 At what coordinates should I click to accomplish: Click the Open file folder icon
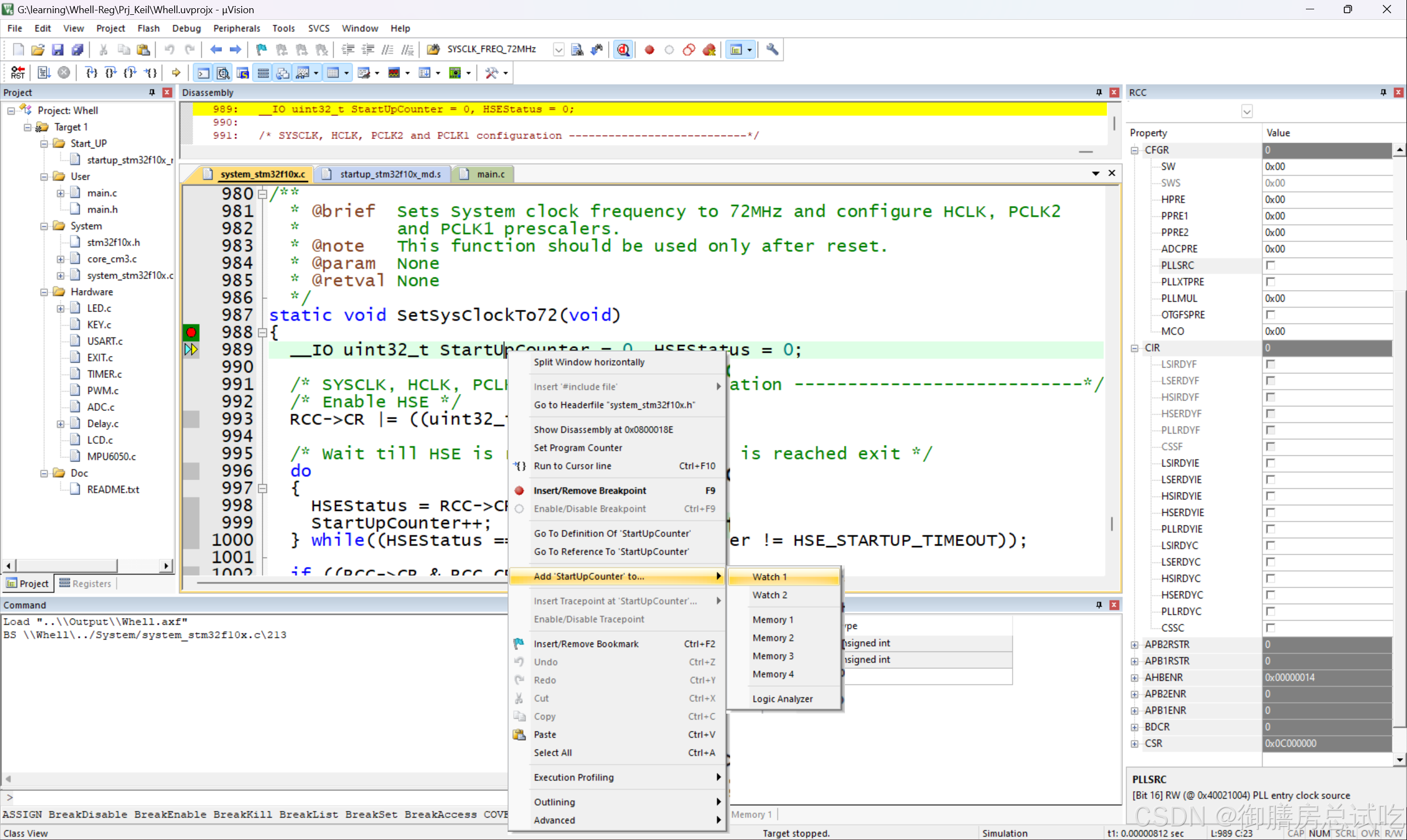[38, 49]
